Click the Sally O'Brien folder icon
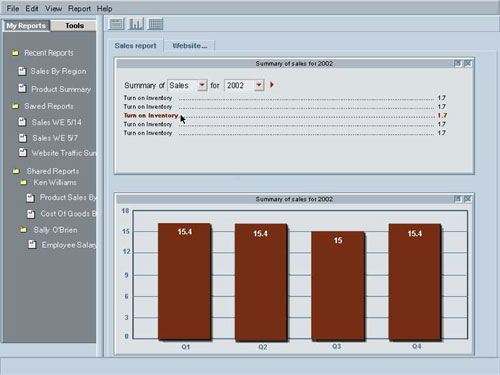Screen dimensions: 500x375 click(x=23, y=230)
